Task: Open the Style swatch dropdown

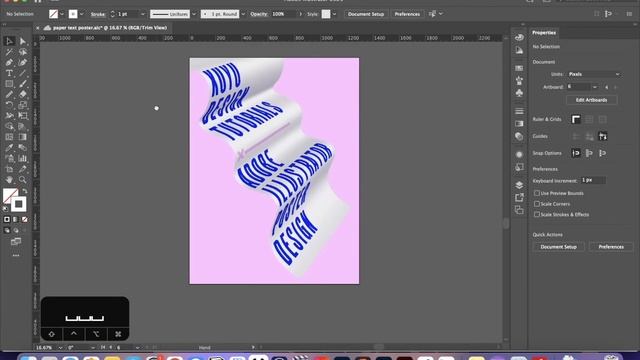Action: [x=334, y=14]
